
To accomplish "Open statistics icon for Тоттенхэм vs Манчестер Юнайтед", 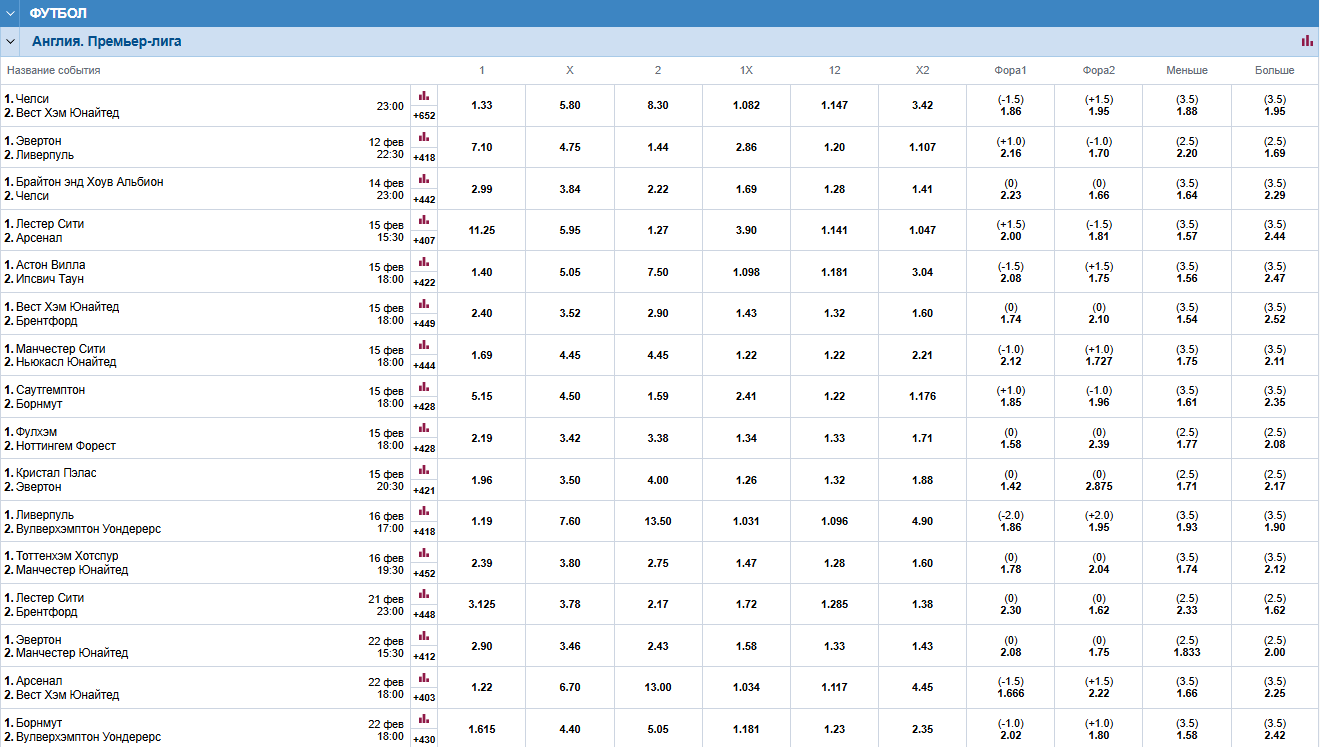I will click(424, 553).
